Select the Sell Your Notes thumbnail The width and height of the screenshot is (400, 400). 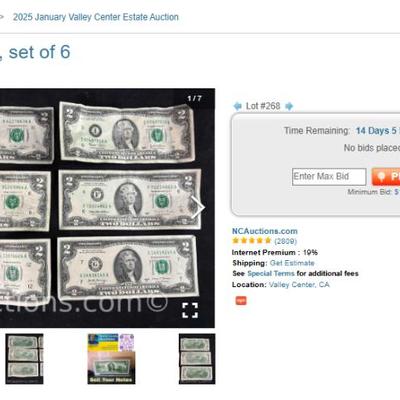pos(111,359)
